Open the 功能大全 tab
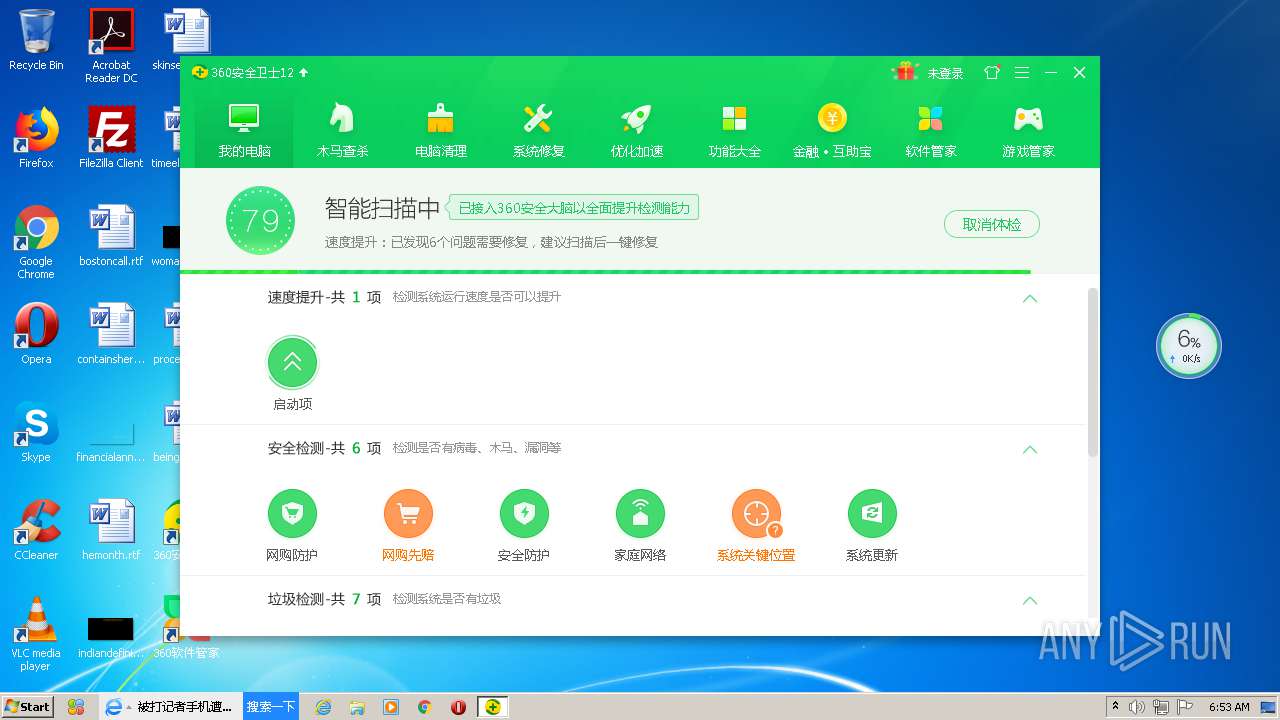The width and height of the screenshot is (1280, 720). (734, 130)
